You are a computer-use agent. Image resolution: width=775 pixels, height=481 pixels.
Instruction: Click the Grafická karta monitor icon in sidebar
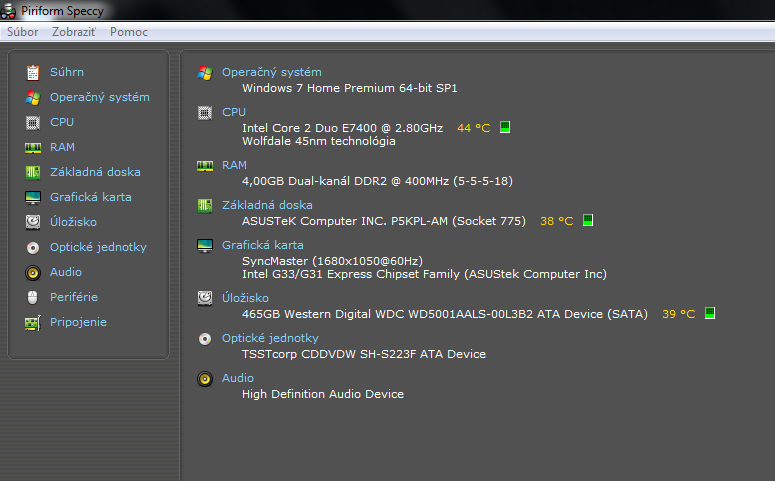pos(33,197)
